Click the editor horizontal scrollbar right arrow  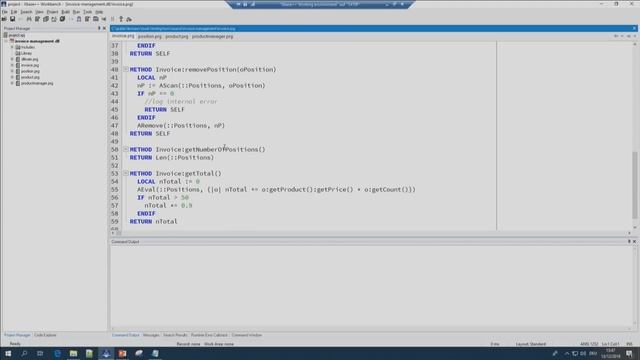click(629, 233)
